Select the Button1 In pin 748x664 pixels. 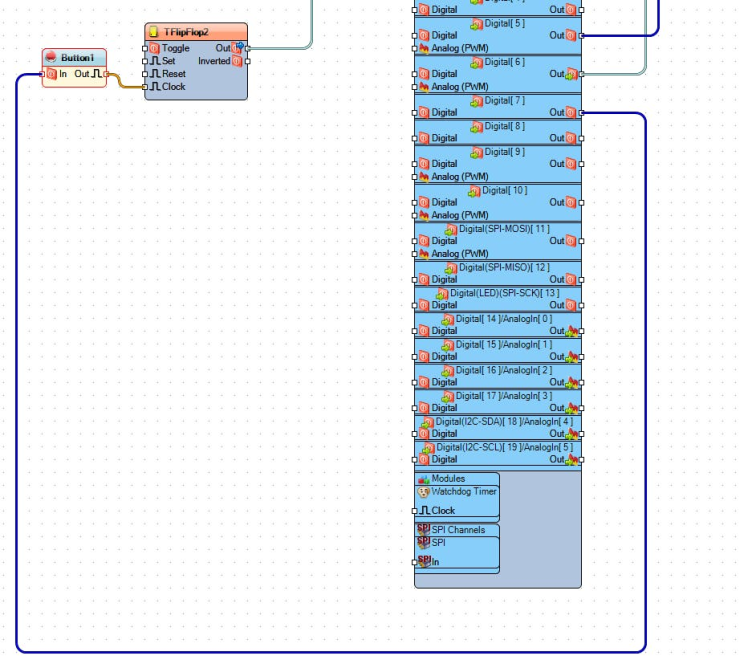coord(43,74)
